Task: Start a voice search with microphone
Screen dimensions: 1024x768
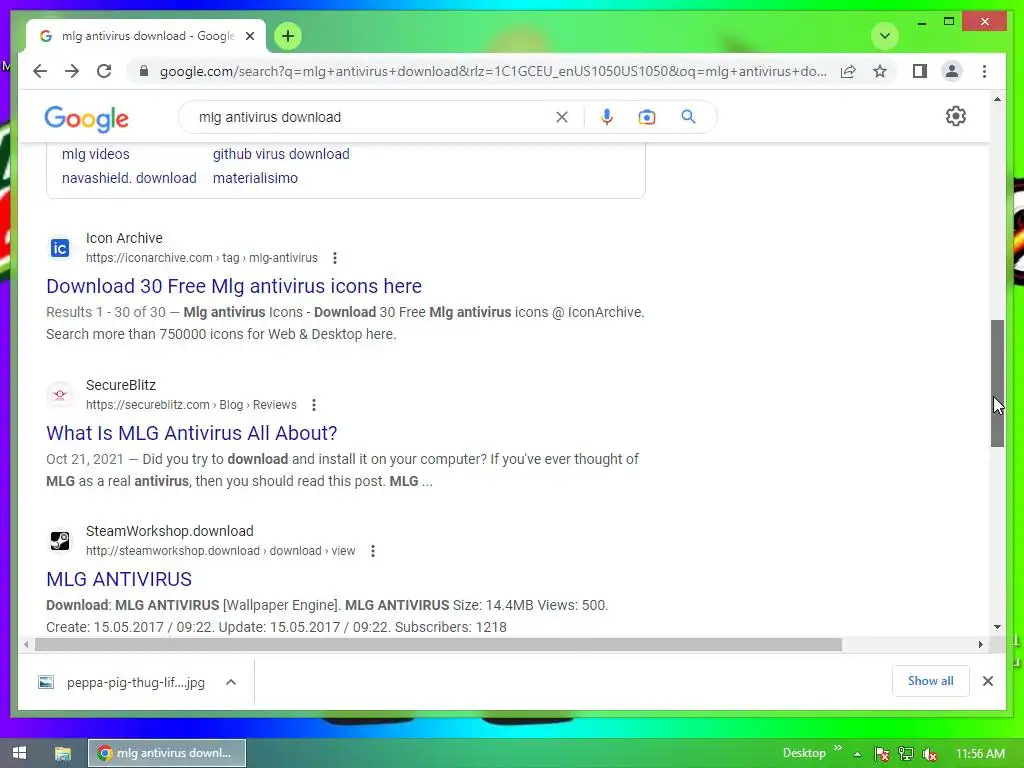Action: 607,117
